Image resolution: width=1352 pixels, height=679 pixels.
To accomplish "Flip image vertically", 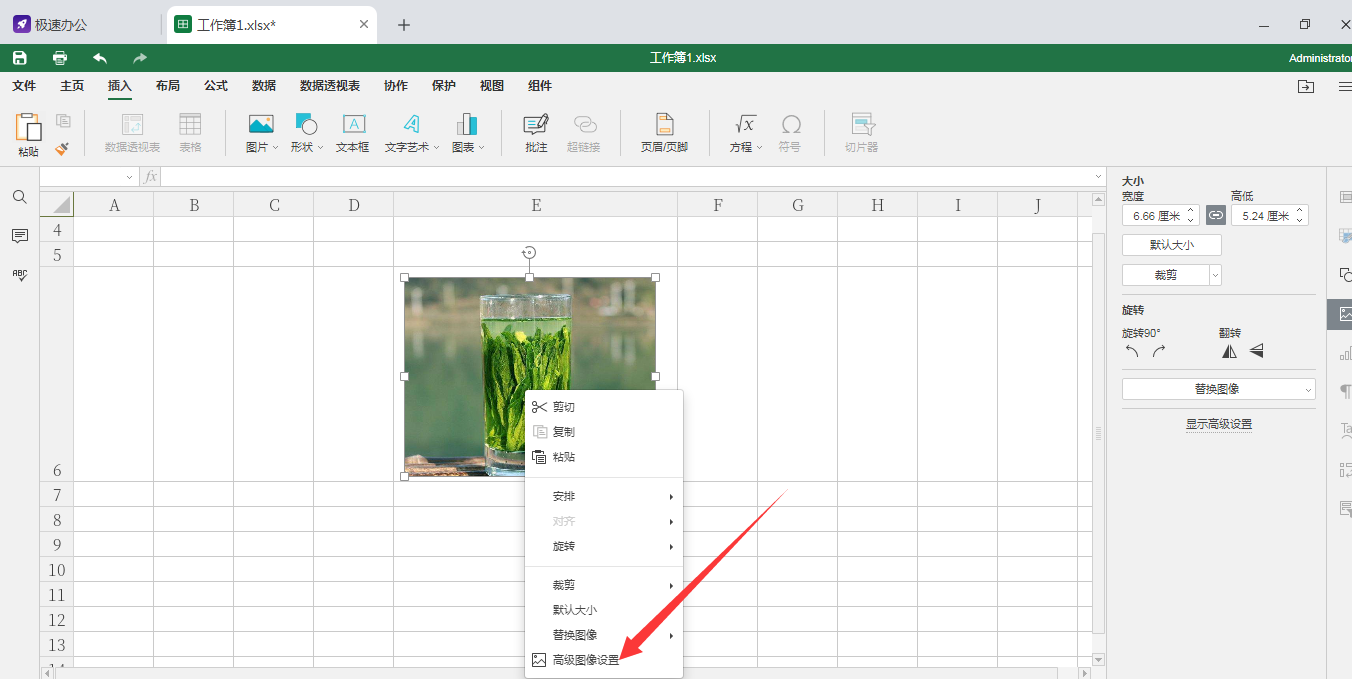I will 1257,351.
